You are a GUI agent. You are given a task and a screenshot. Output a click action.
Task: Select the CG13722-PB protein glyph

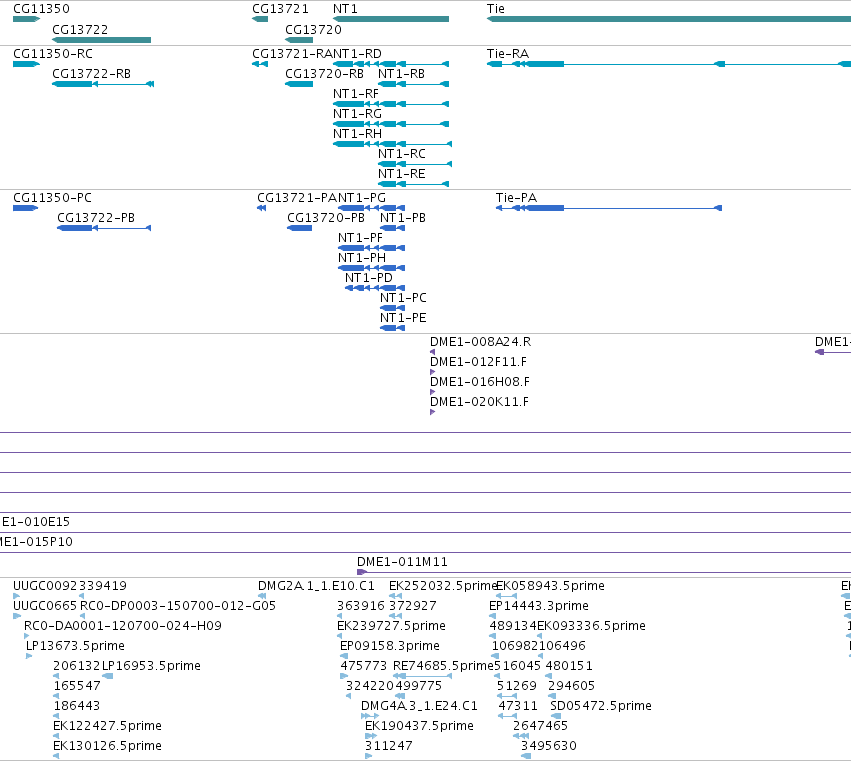click(x=104, y=228)
